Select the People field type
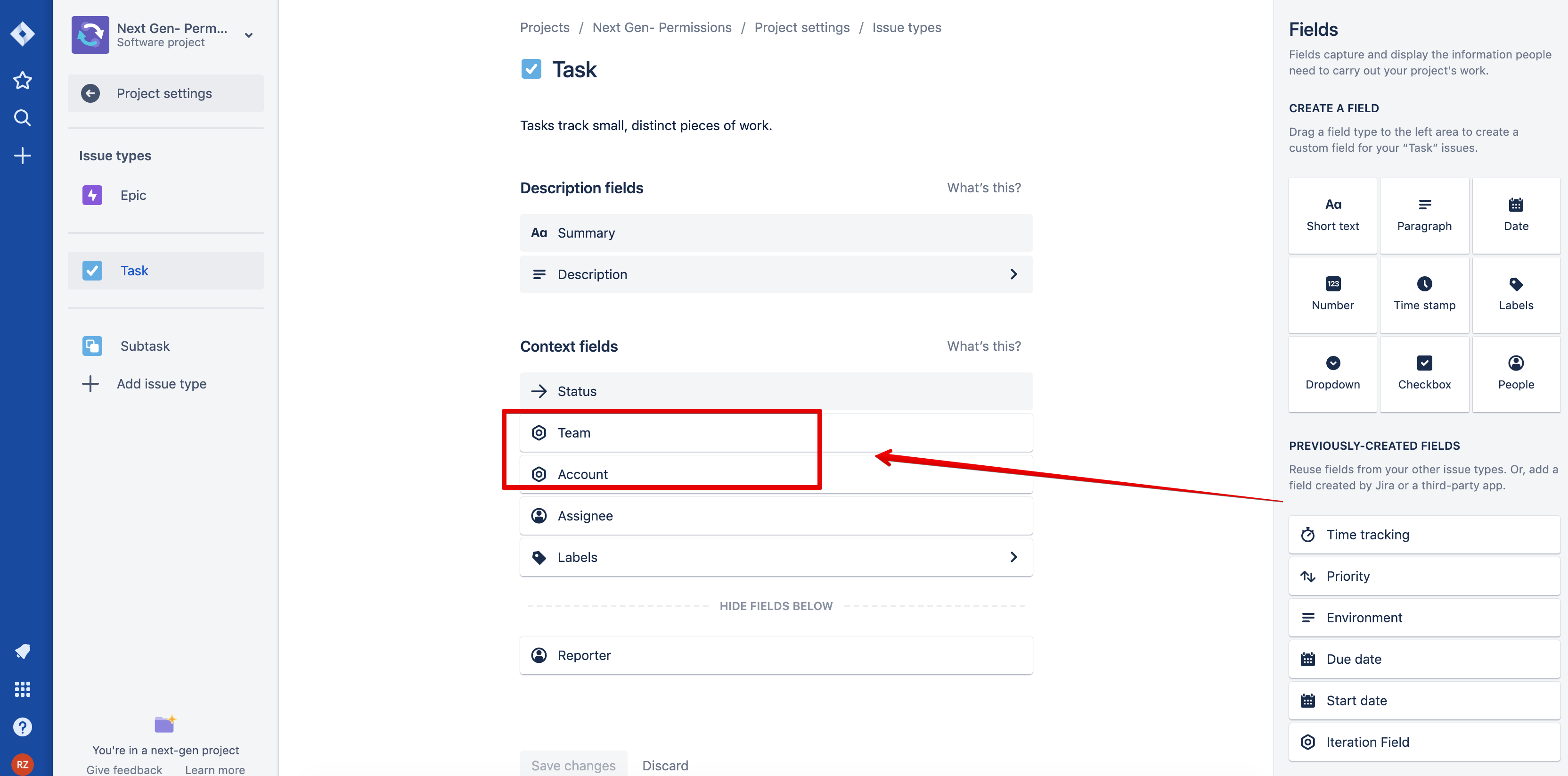Viewport: 1568px width, 776px height. (1516, 373)
